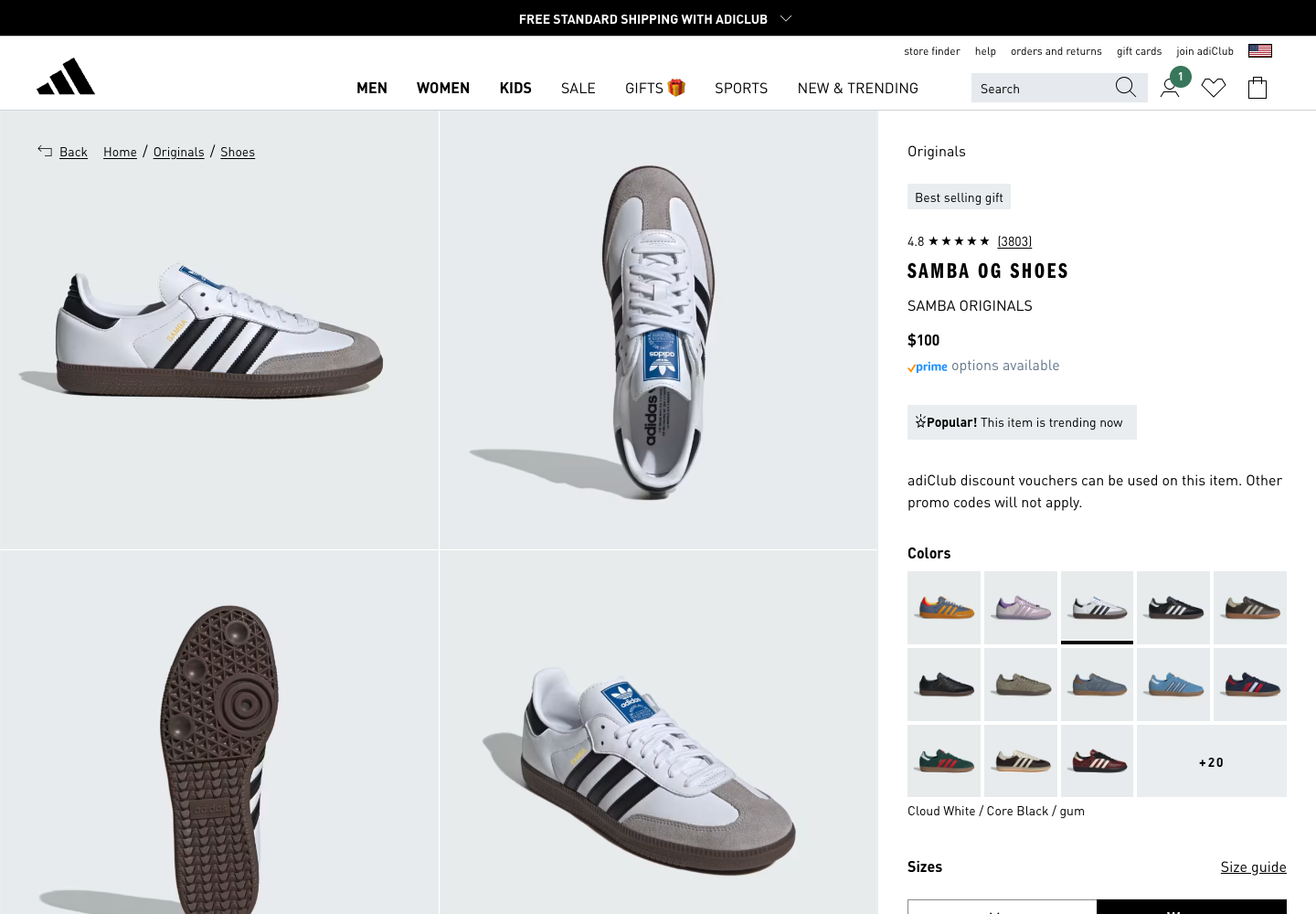The height and width of the screenshot is (914, 1316).
Task: Open the KIDS menu
Action: pyautogui.click(x=515, y=88)
